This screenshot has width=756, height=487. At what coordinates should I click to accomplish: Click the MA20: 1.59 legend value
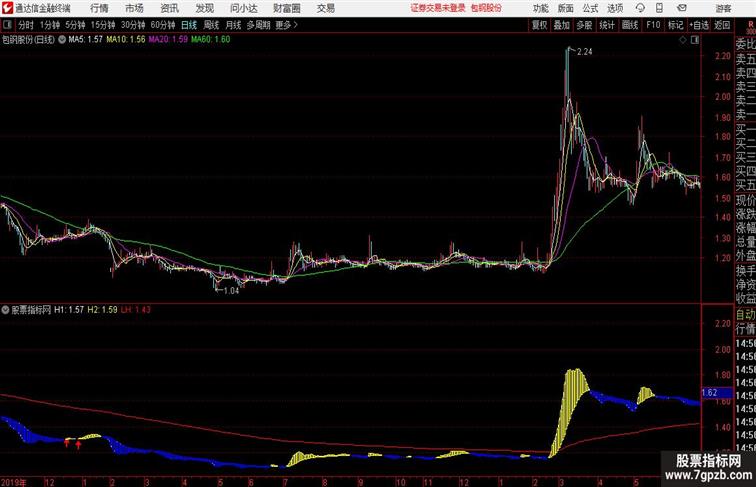(168, 40)
